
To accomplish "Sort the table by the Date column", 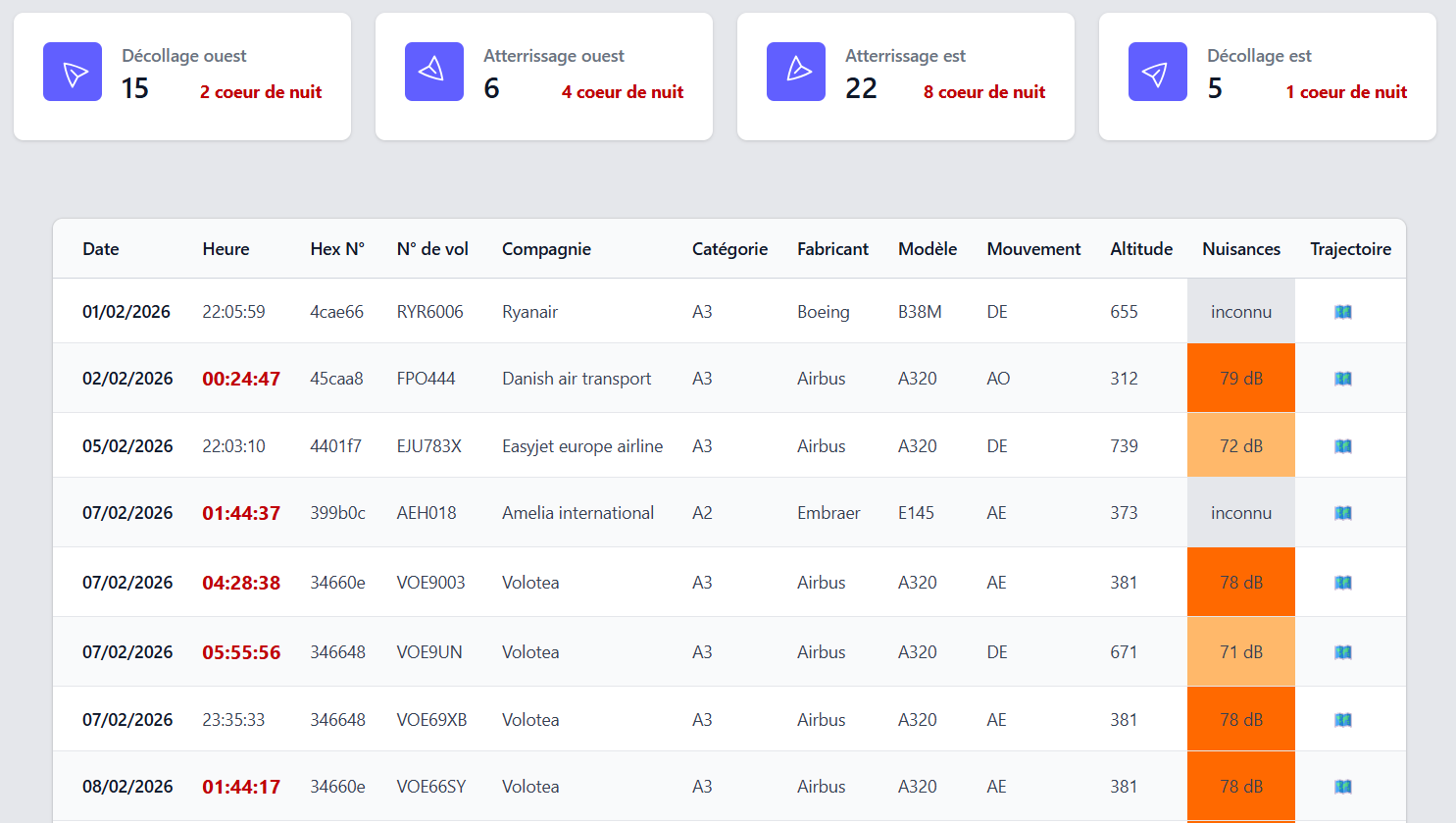I will [x=100, y=248].
